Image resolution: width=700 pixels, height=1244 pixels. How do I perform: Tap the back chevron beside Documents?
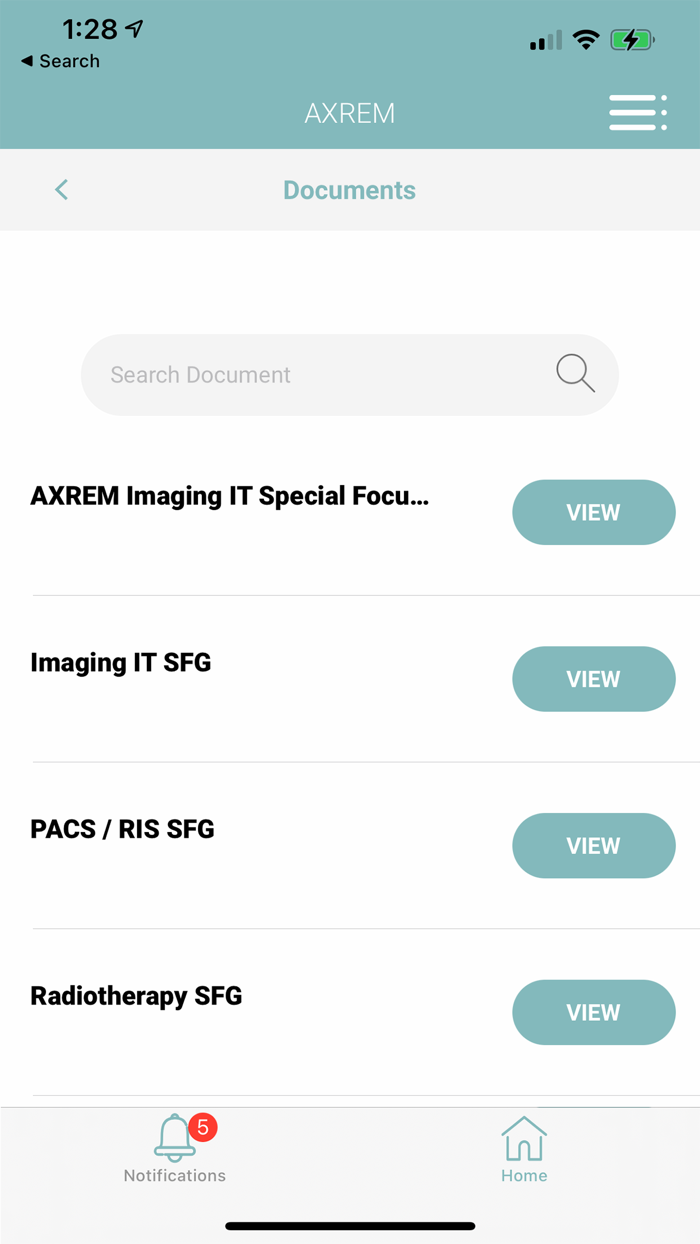62,190
